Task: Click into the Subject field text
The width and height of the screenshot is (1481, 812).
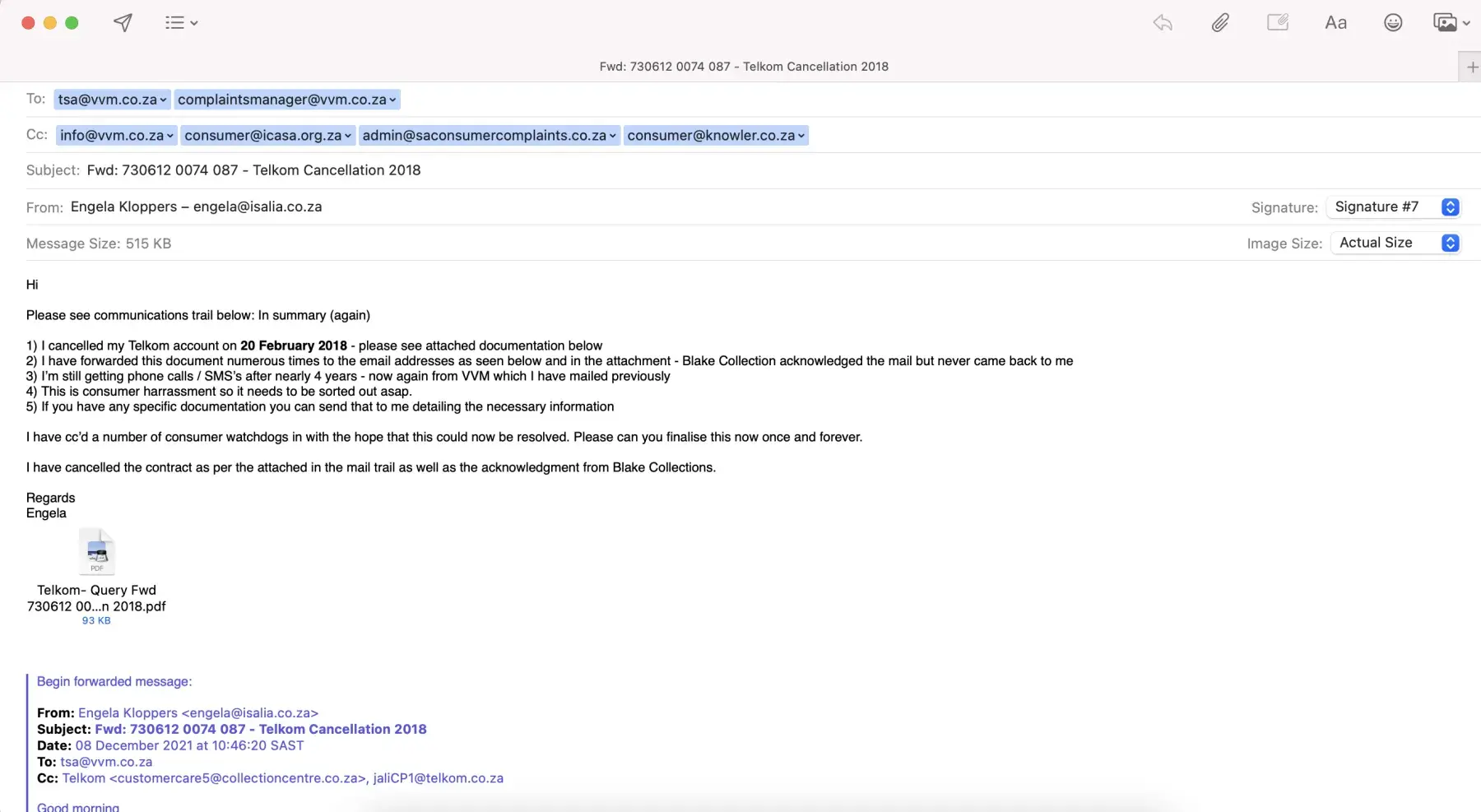Action: tap(253, 170)
